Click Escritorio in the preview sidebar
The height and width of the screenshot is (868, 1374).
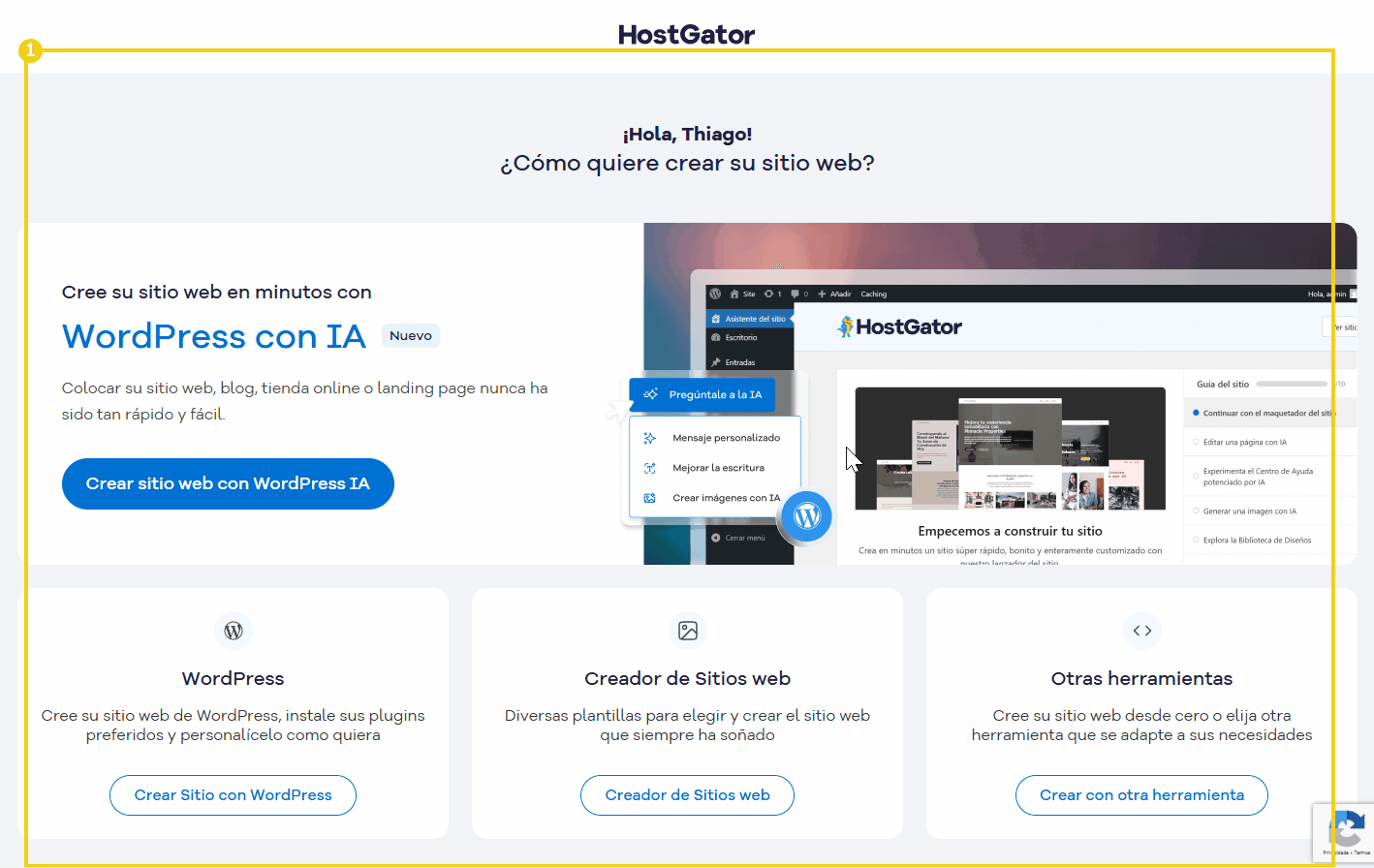click(741, 338)
